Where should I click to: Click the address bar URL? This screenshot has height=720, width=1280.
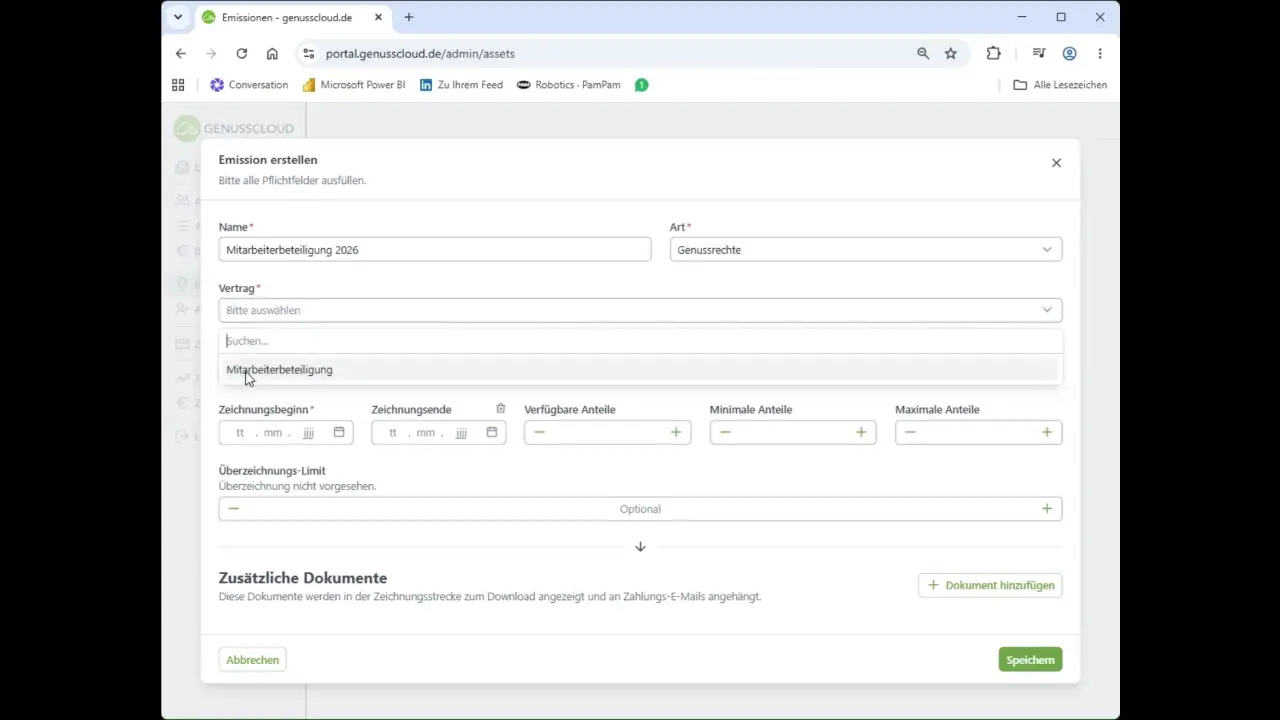(420, 54)
